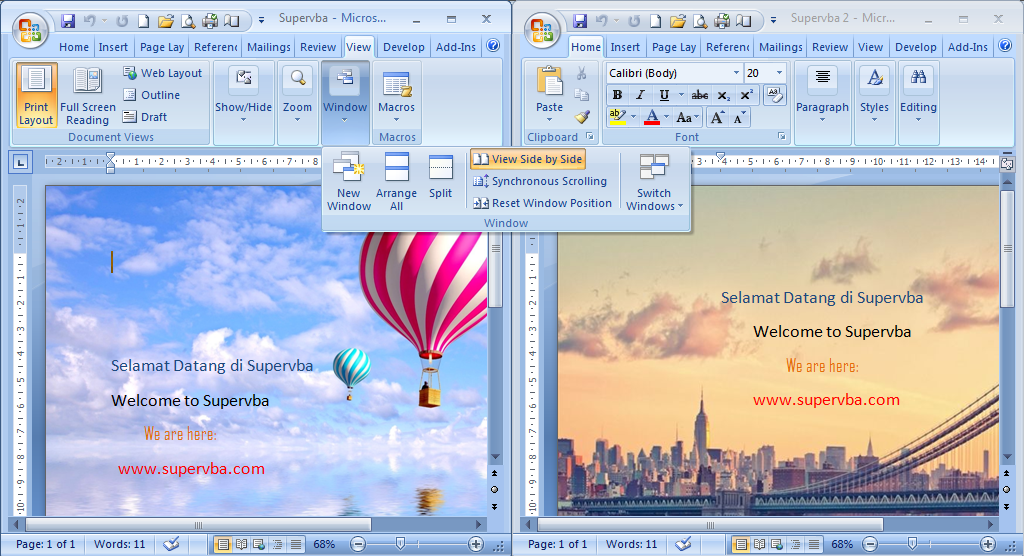The height and width of the screenshot is (556, 1024).
Task: Toggle Italic formatting
Action: coord(640,95)
